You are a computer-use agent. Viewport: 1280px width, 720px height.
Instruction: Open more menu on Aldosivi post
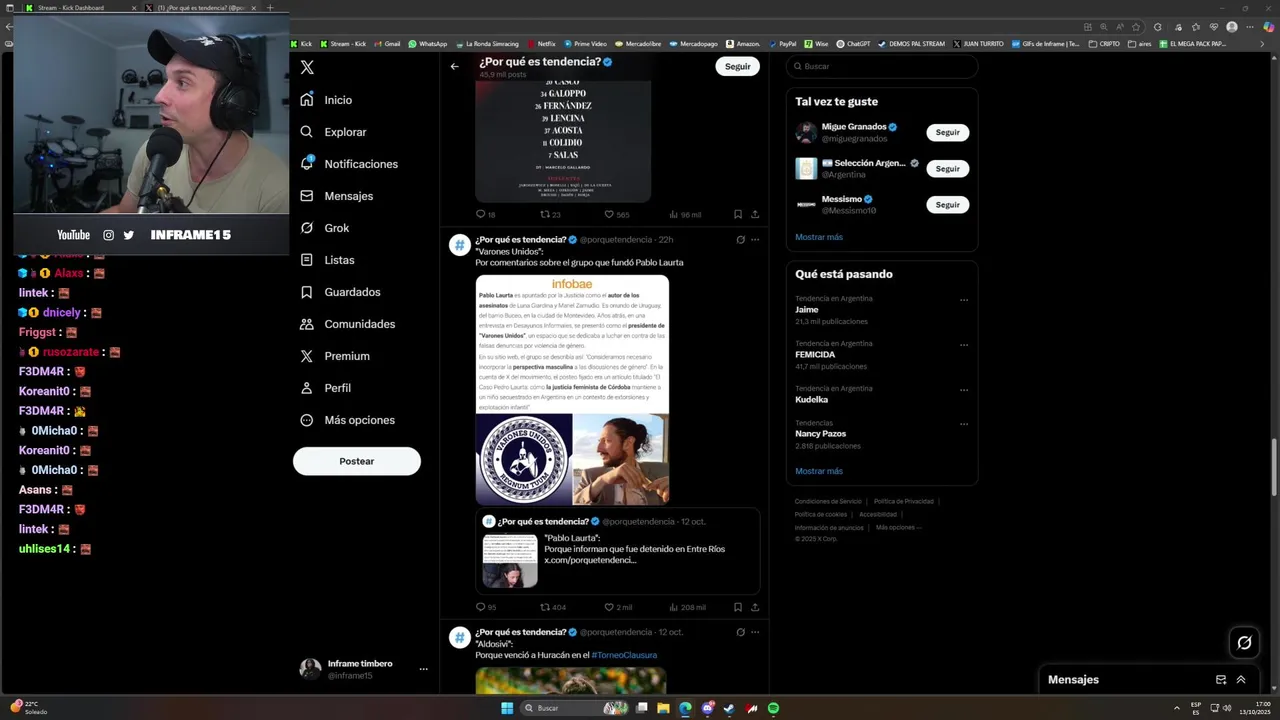755,632
